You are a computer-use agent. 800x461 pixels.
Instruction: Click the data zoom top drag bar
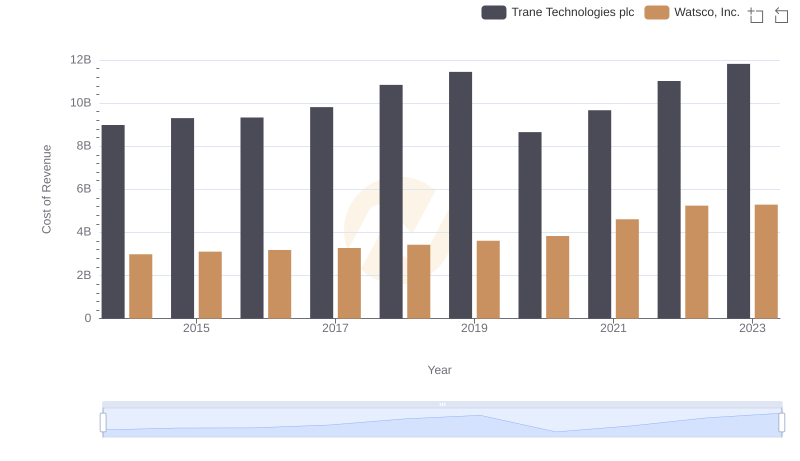442,404
